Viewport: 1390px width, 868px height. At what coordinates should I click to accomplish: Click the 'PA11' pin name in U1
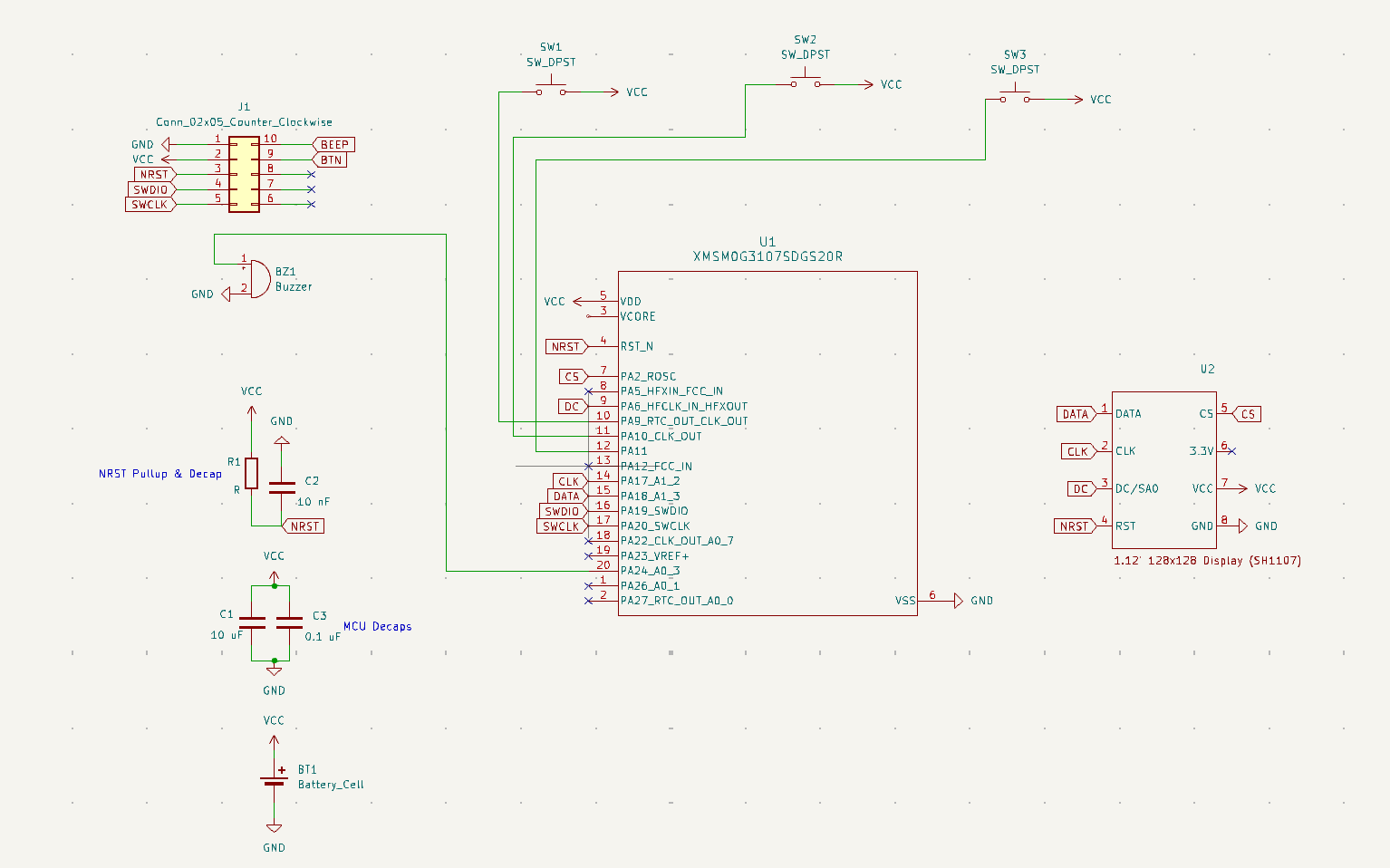[x=634, y=450]
